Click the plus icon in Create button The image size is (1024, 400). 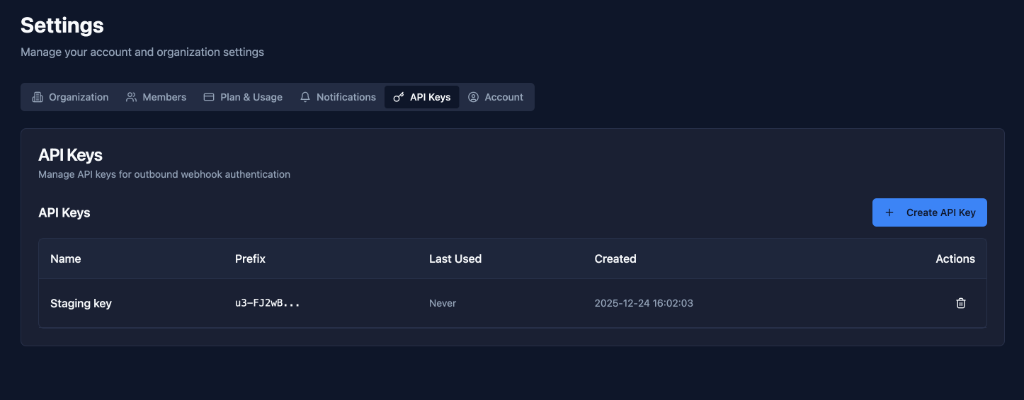click(x=890, y=213)
